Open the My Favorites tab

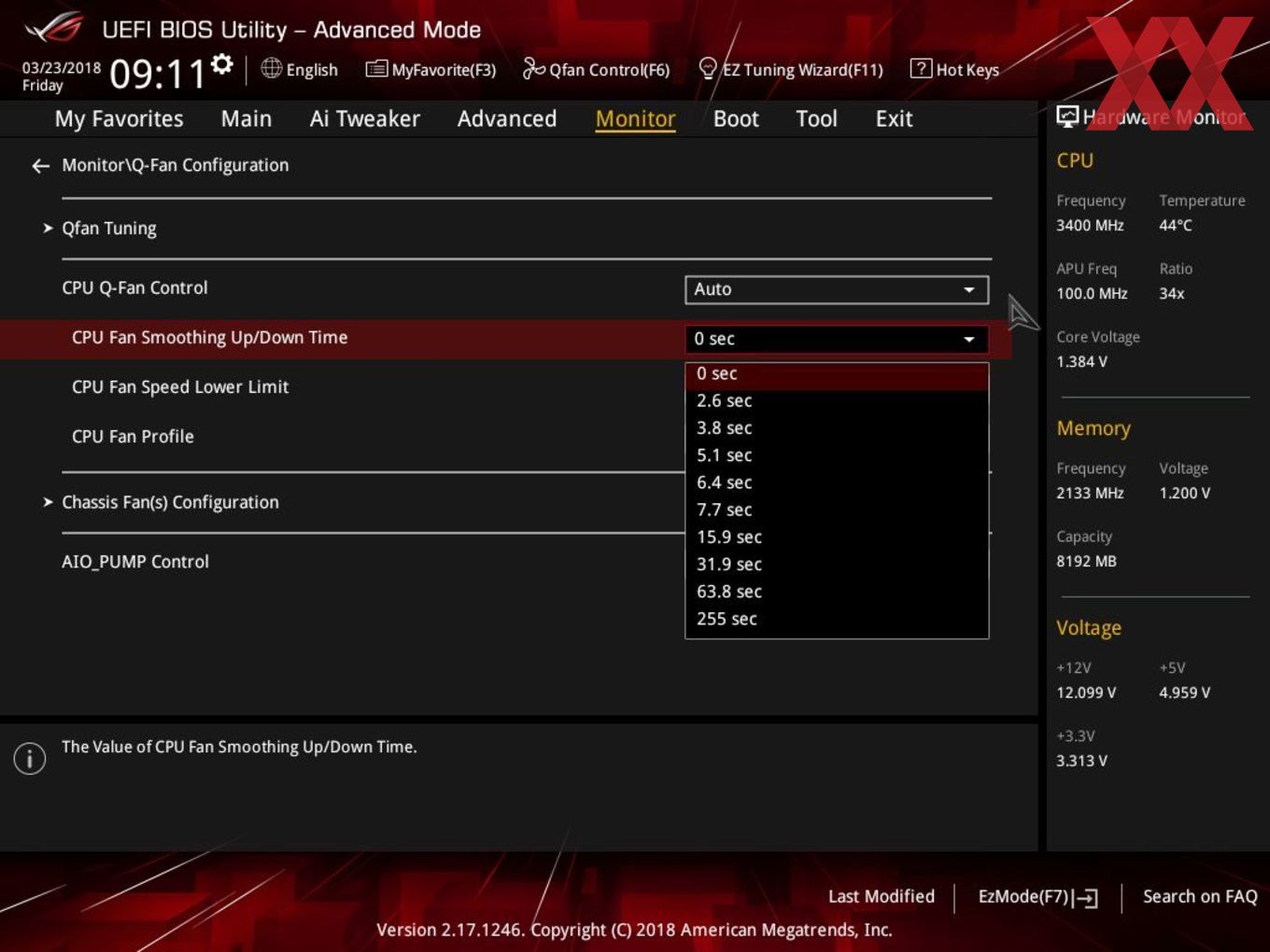(x=119, y=119)
